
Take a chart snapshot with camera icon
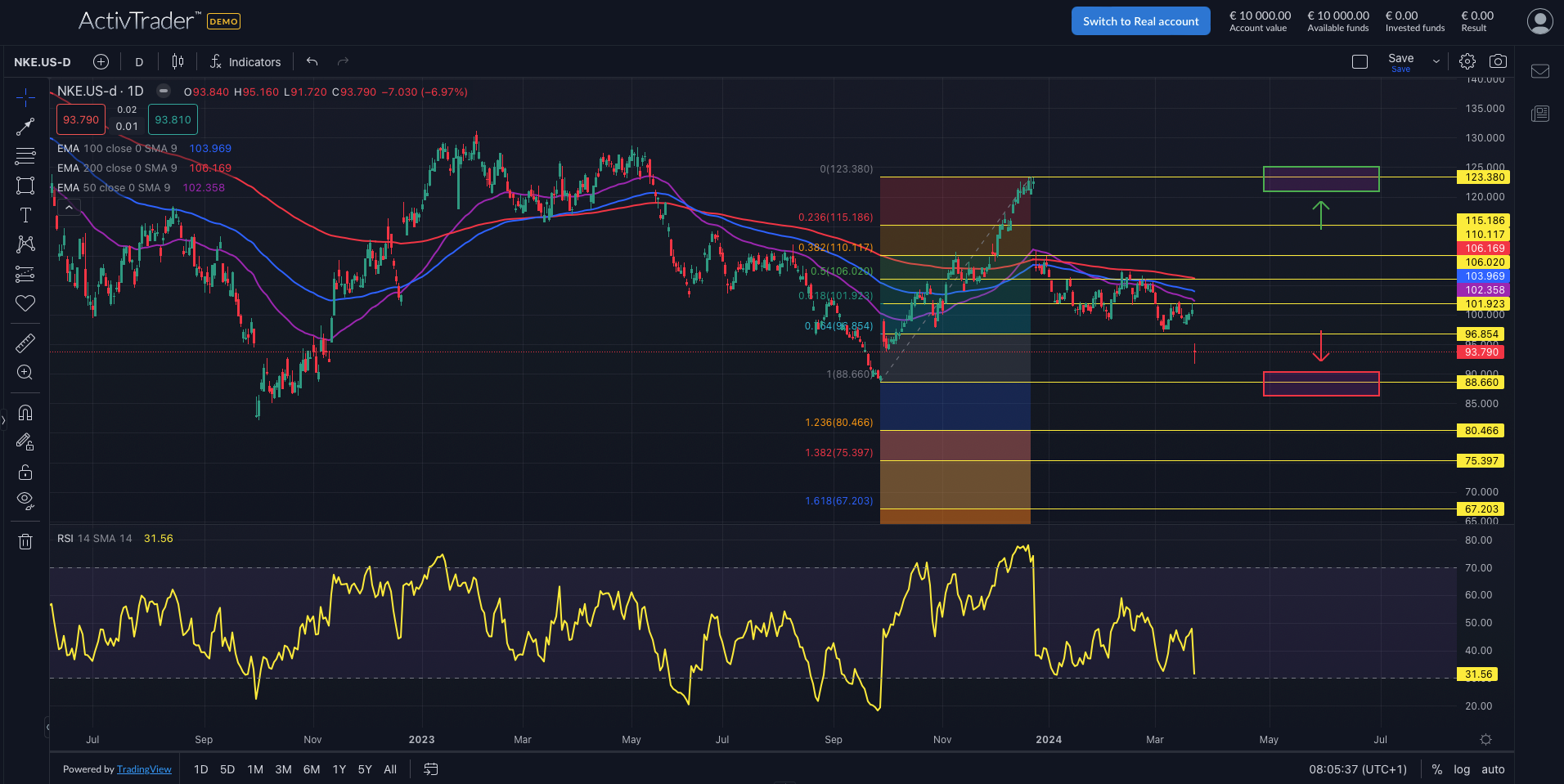pos(1498,61)
